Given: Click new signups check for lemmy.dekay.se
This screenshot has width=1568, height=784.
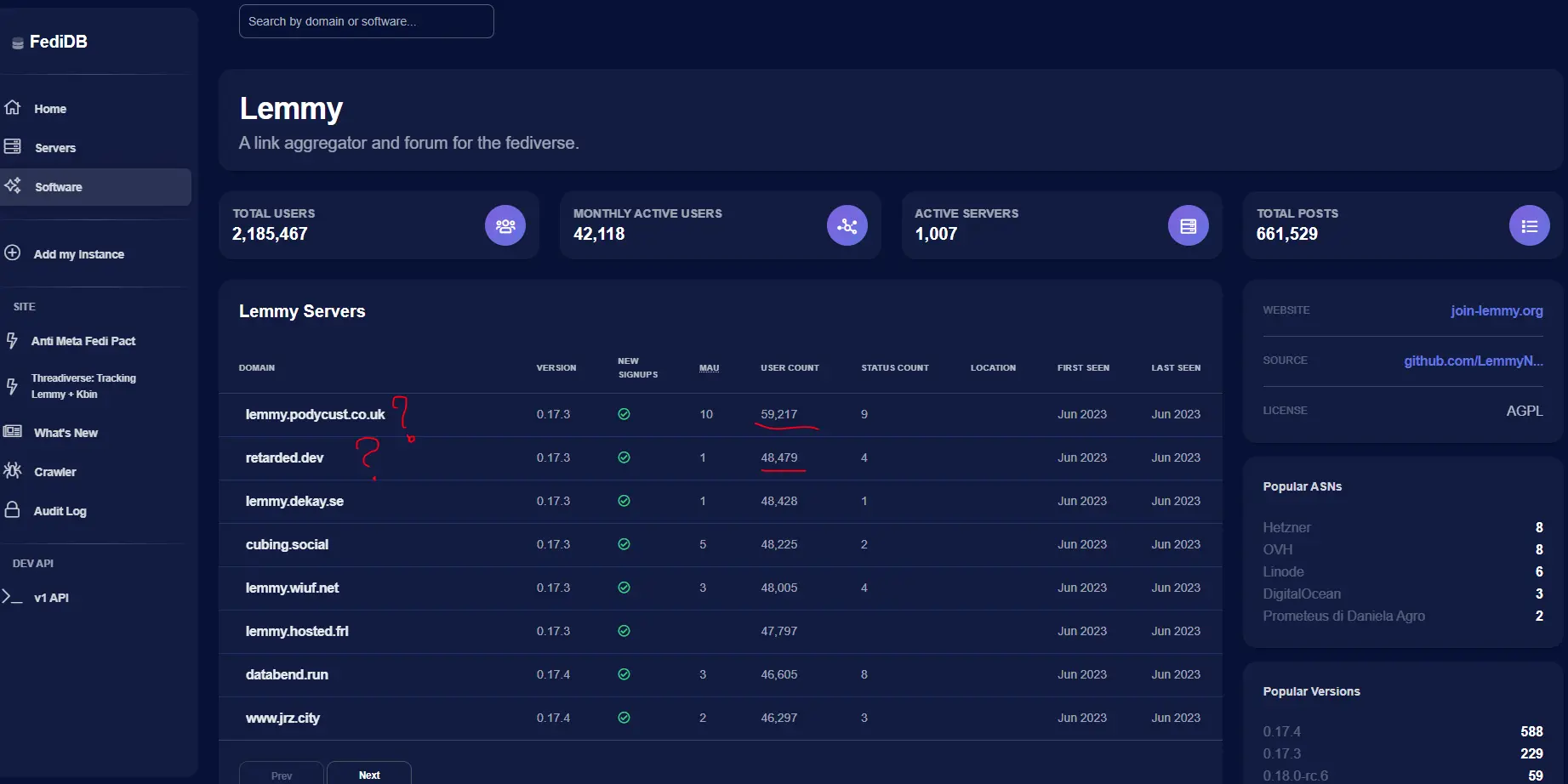Looking at the screenshot, I should click(x=624, y=501).
